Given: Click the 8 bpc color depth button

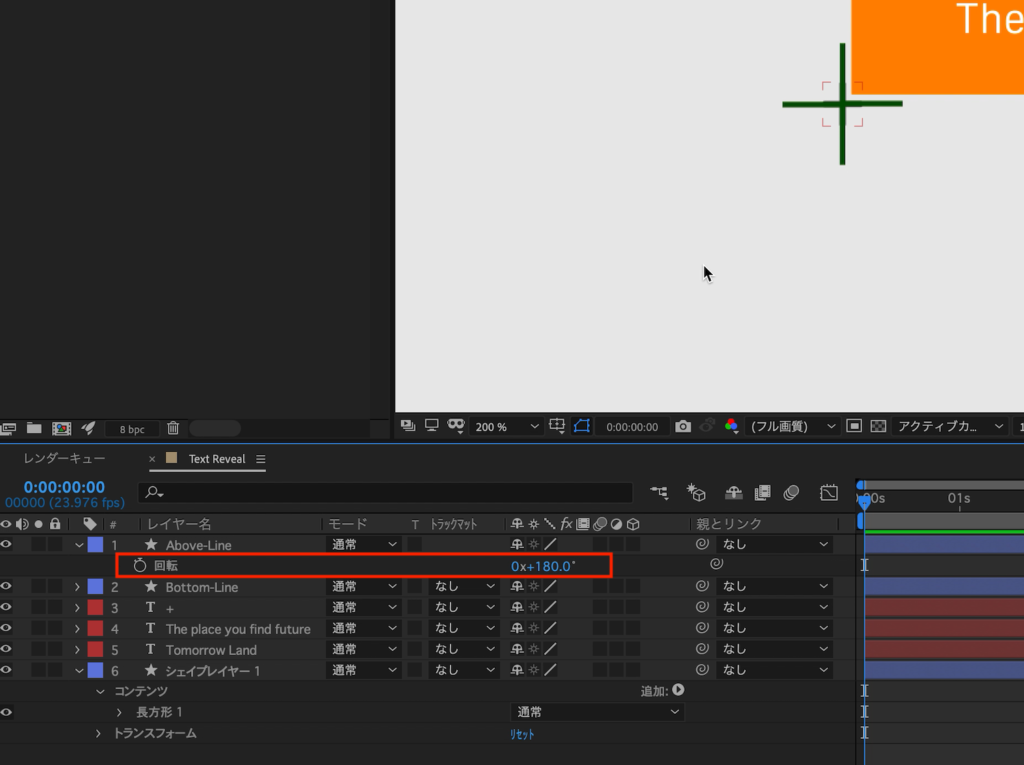Looking at the screenshot, I should pyautogui.click(x=132, y=429).
